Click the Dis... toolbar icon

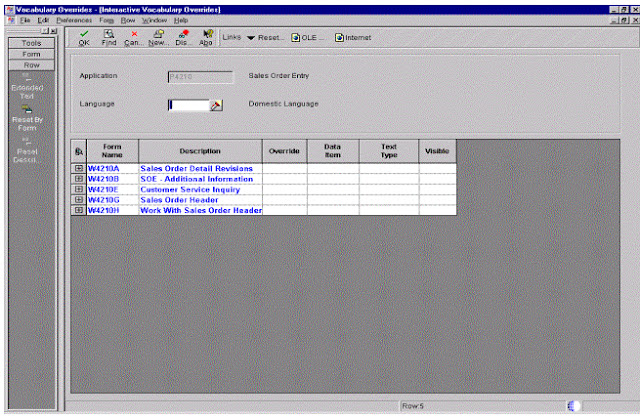183,38
